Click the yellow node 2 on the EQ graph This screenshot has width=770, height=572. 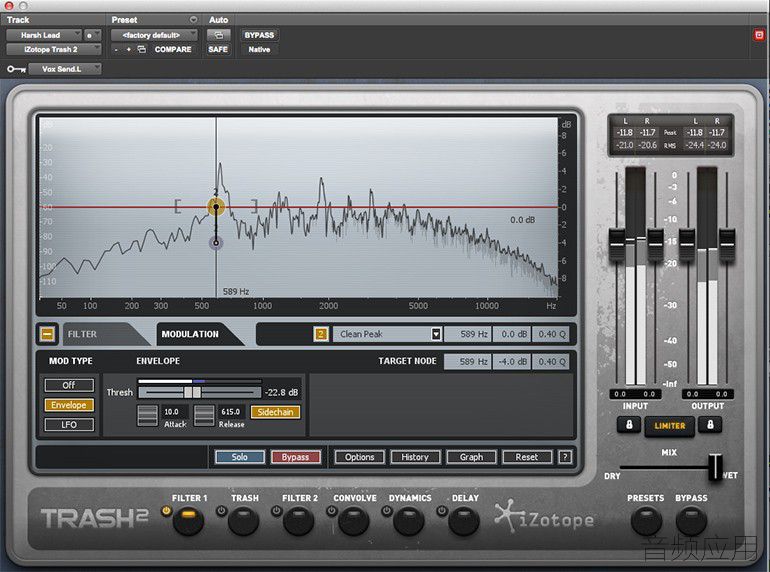point(216,207)
